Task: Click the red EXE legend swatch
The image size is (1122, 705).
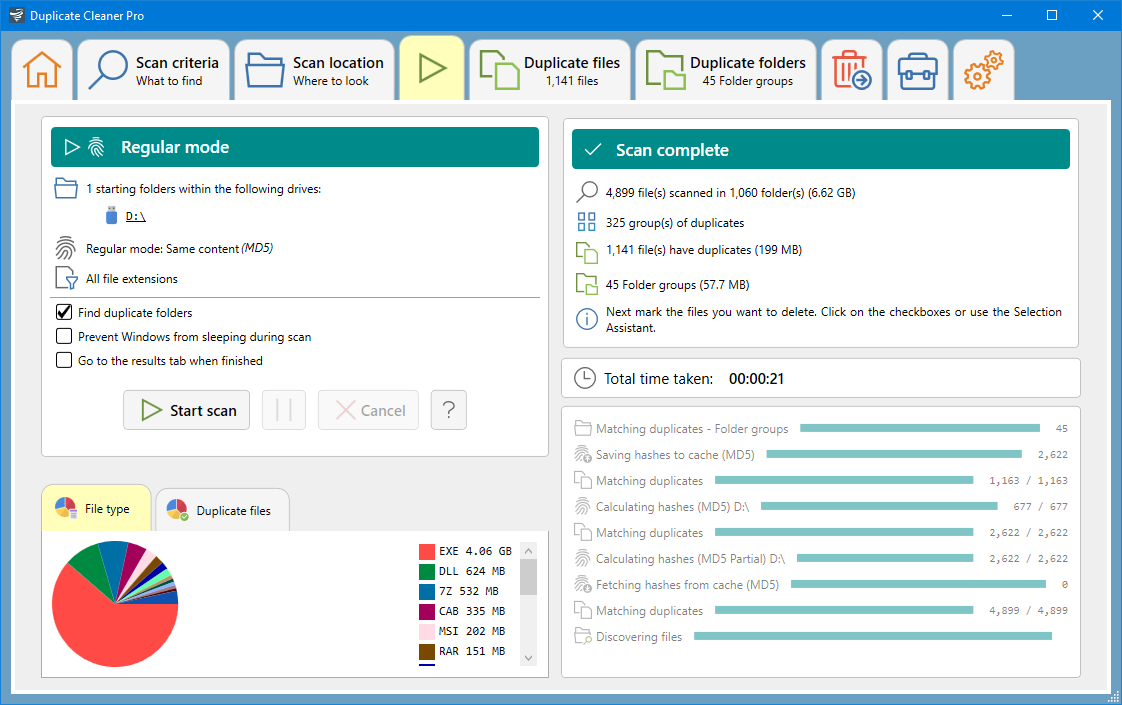Action: pos(427,551)
